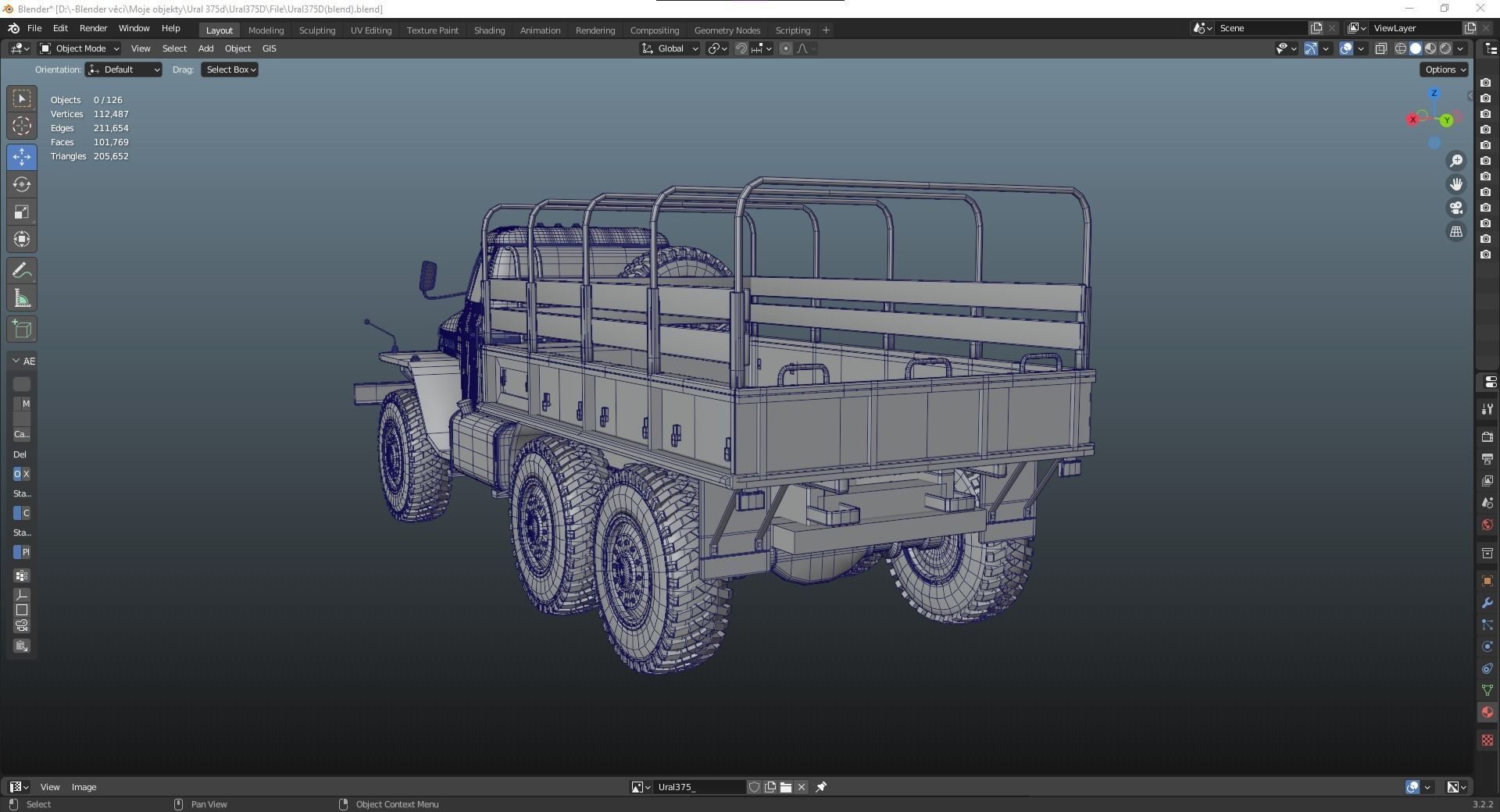Toggle Show Overlays button
The height and width of the screenshot is (812, 1500).
click(x=1346, y=48)
